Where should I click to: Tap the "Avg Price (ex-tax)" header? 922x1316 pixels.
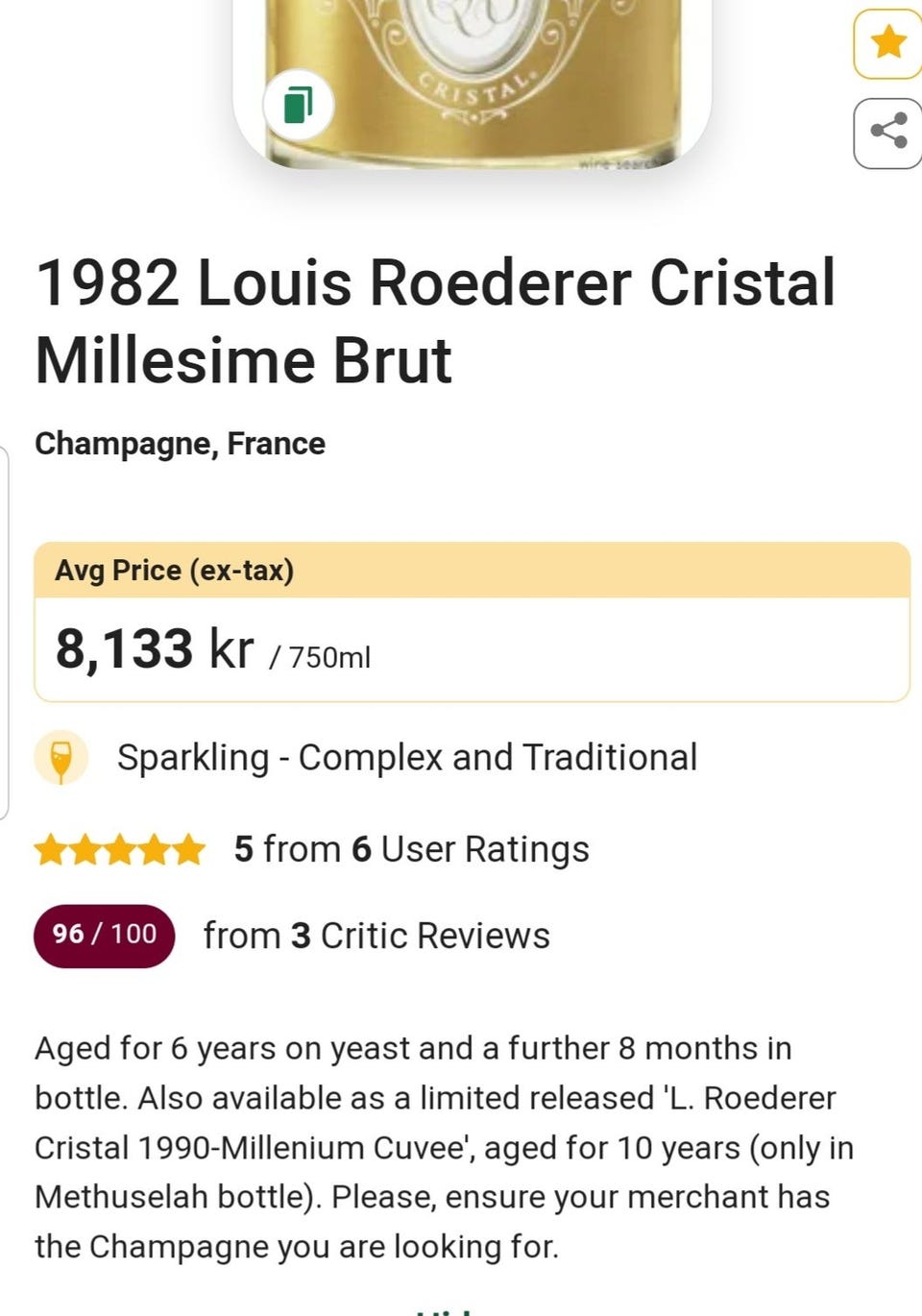175,571
